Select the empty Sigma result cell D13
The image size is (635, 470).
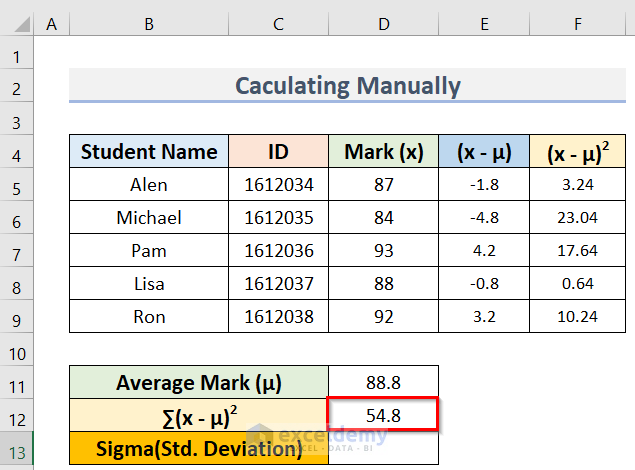pos(384,448)
